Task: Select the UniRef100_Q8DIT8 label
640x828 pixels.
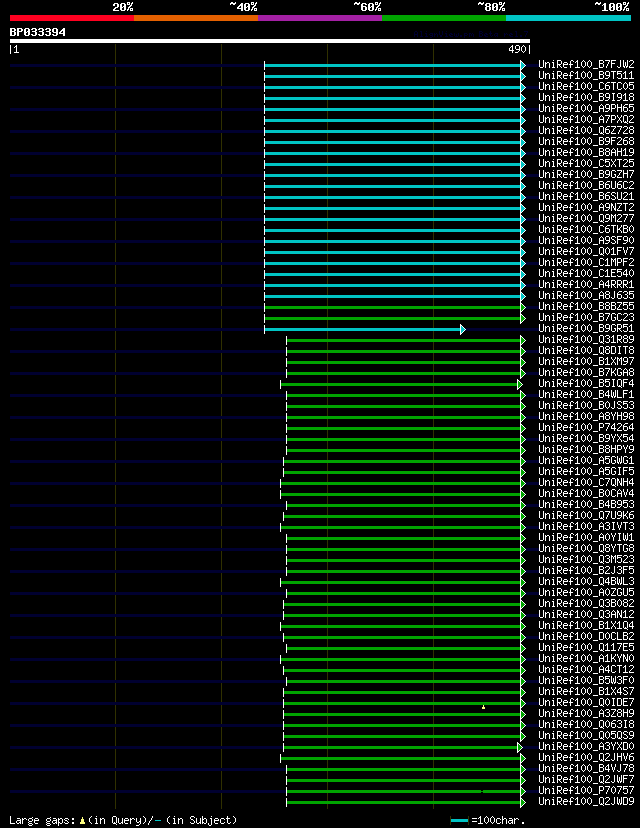Action: pos(586,351)
